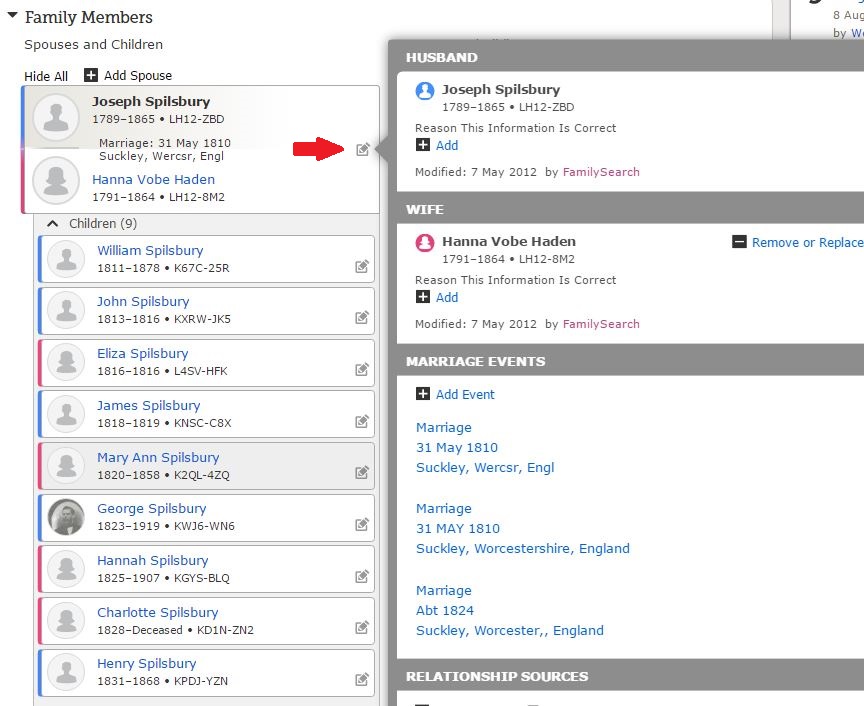The height and width of the screenshot is (706, 864).
Task: Click George Spilsbury's portrait photo
Action: pos(66,517)
